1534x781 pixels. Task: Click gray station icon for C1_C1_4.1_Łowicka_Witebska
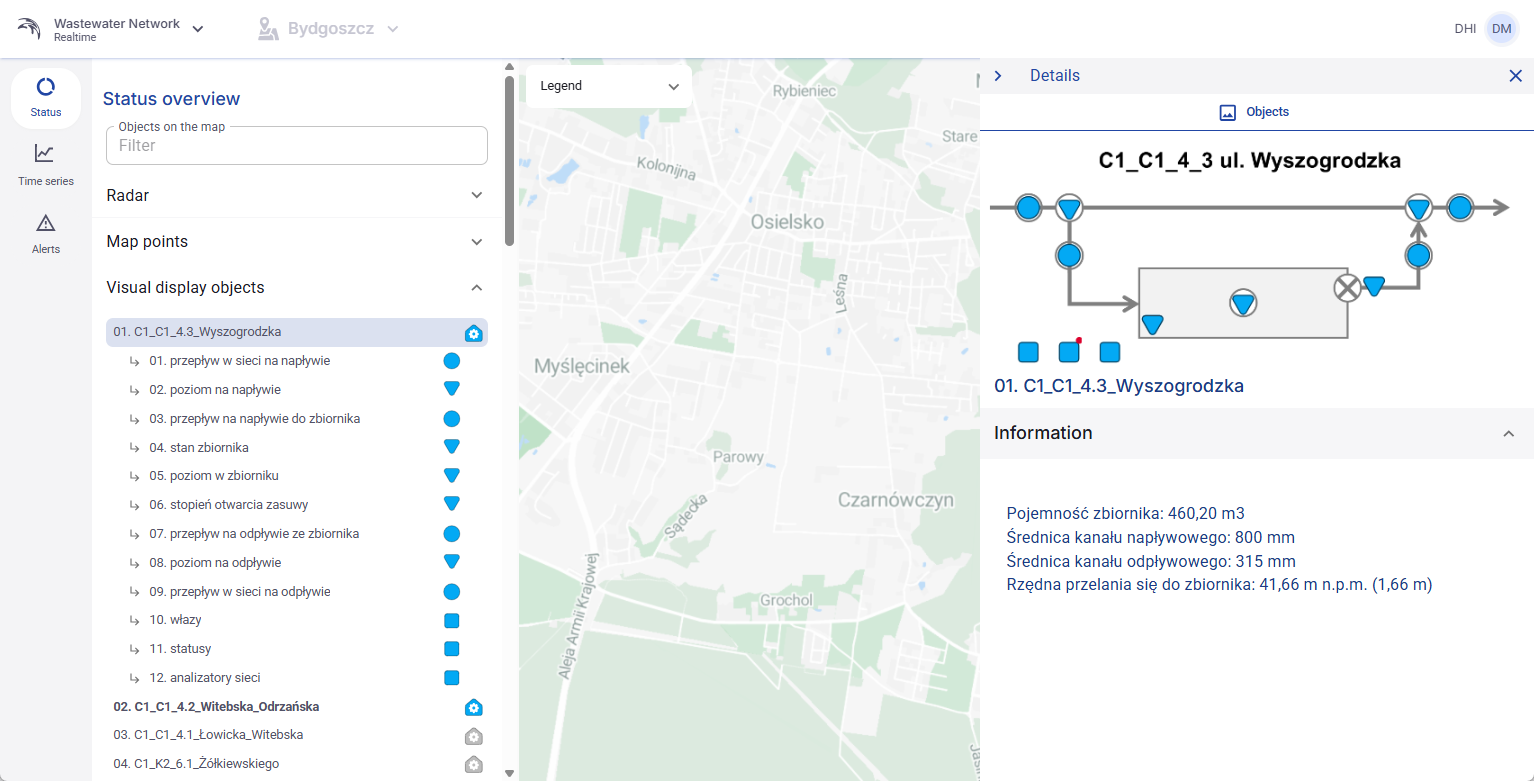point(474,736)
